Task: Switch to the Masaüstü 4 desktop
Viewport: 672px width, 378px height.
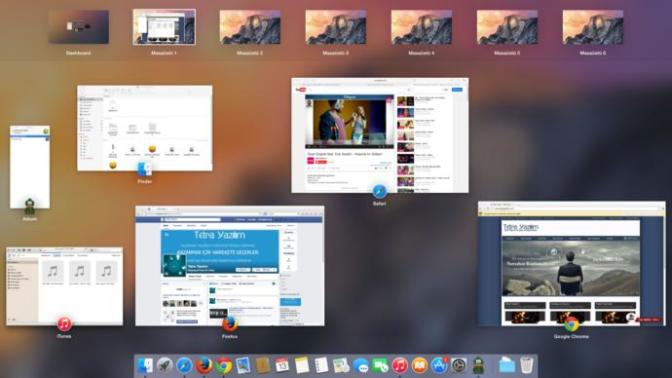Action: pyautogui.click(x=421, y=27)
